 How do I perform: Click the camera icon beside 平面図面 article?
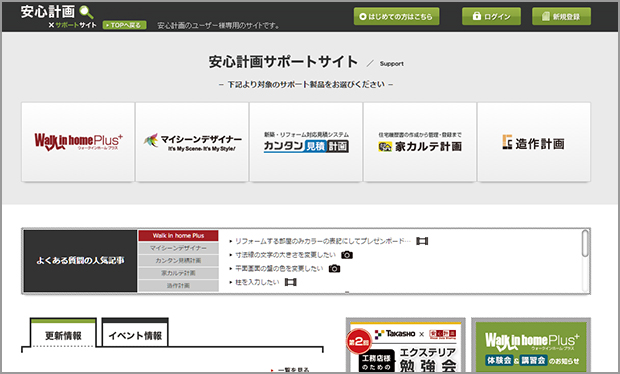coord(334,269)
